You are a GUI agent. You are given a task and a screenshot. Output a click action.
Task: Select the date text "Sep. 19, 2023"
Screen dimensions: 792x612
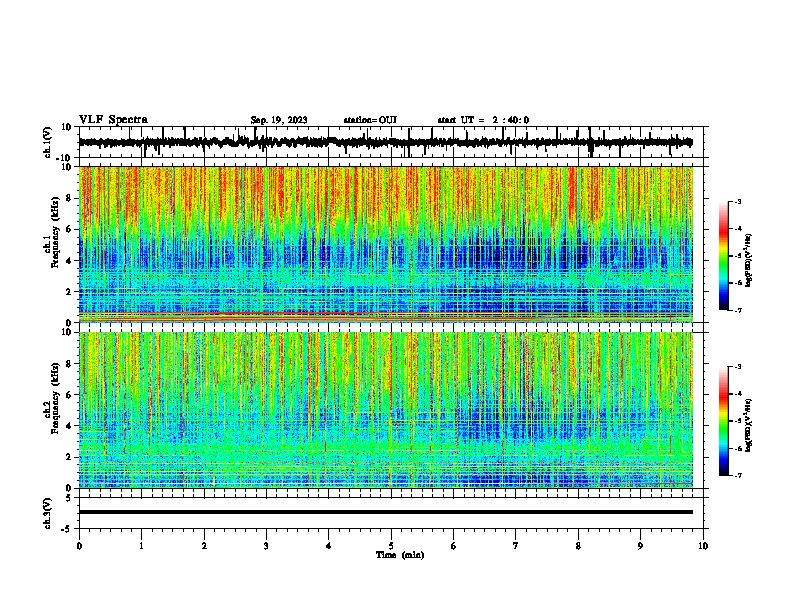pyautogui.click(x=279, y=120)
